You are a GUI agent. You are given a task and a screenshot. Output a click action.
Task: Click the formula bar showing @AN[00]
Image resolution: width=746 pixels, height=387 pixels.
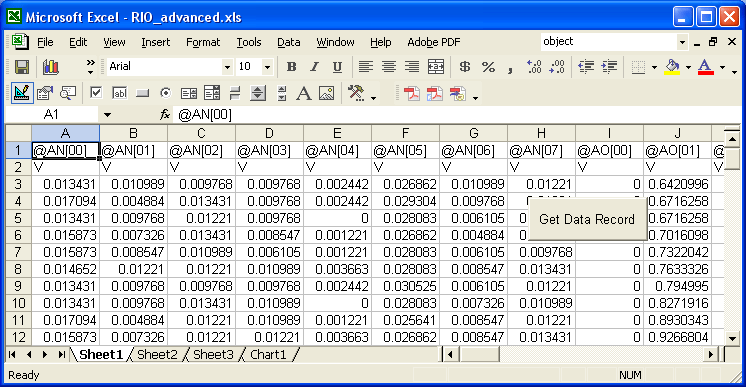[x=457, y=115]
